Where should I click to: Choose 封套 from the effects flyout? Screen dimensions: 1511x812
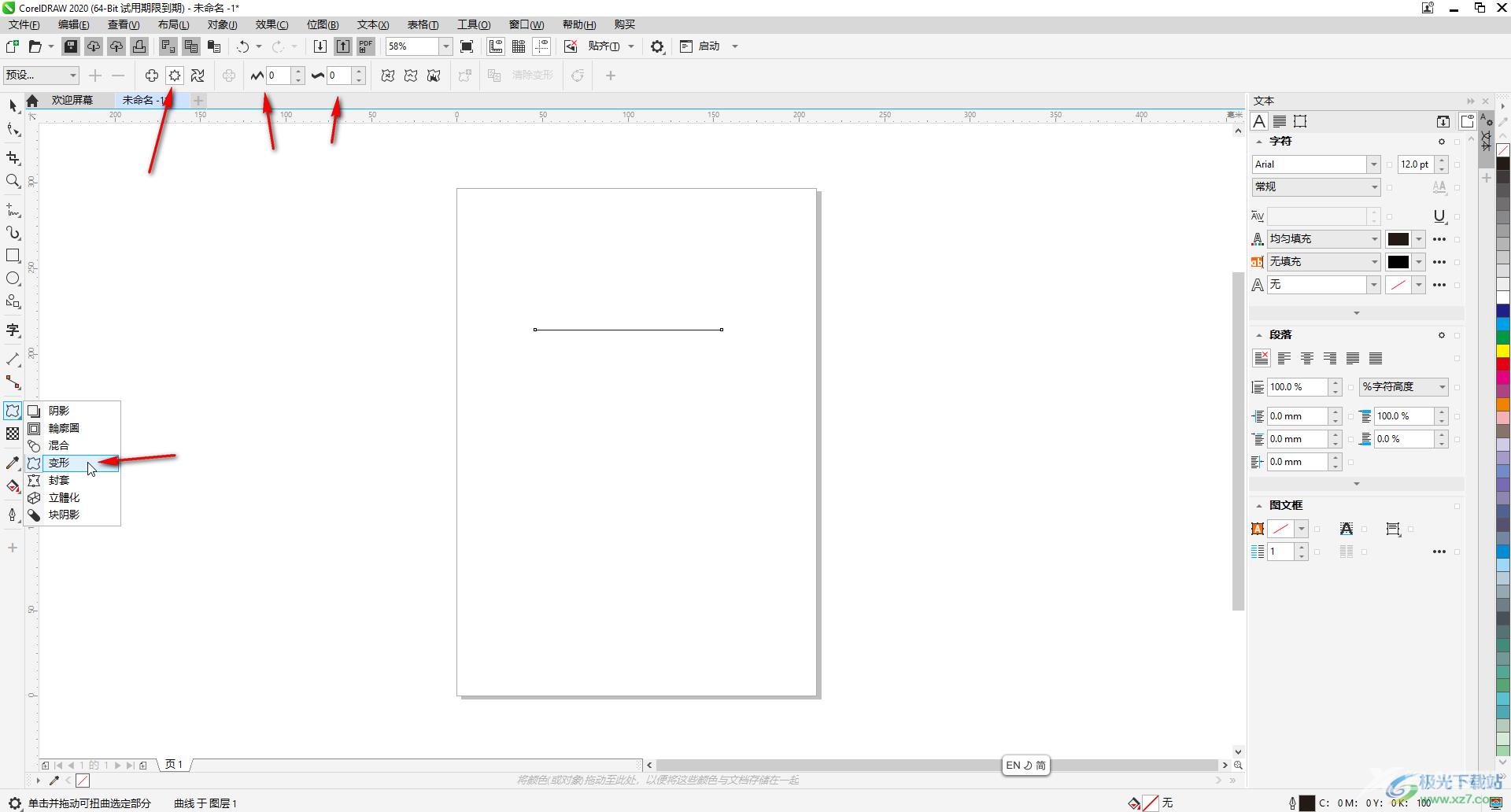tap(72, 480)
